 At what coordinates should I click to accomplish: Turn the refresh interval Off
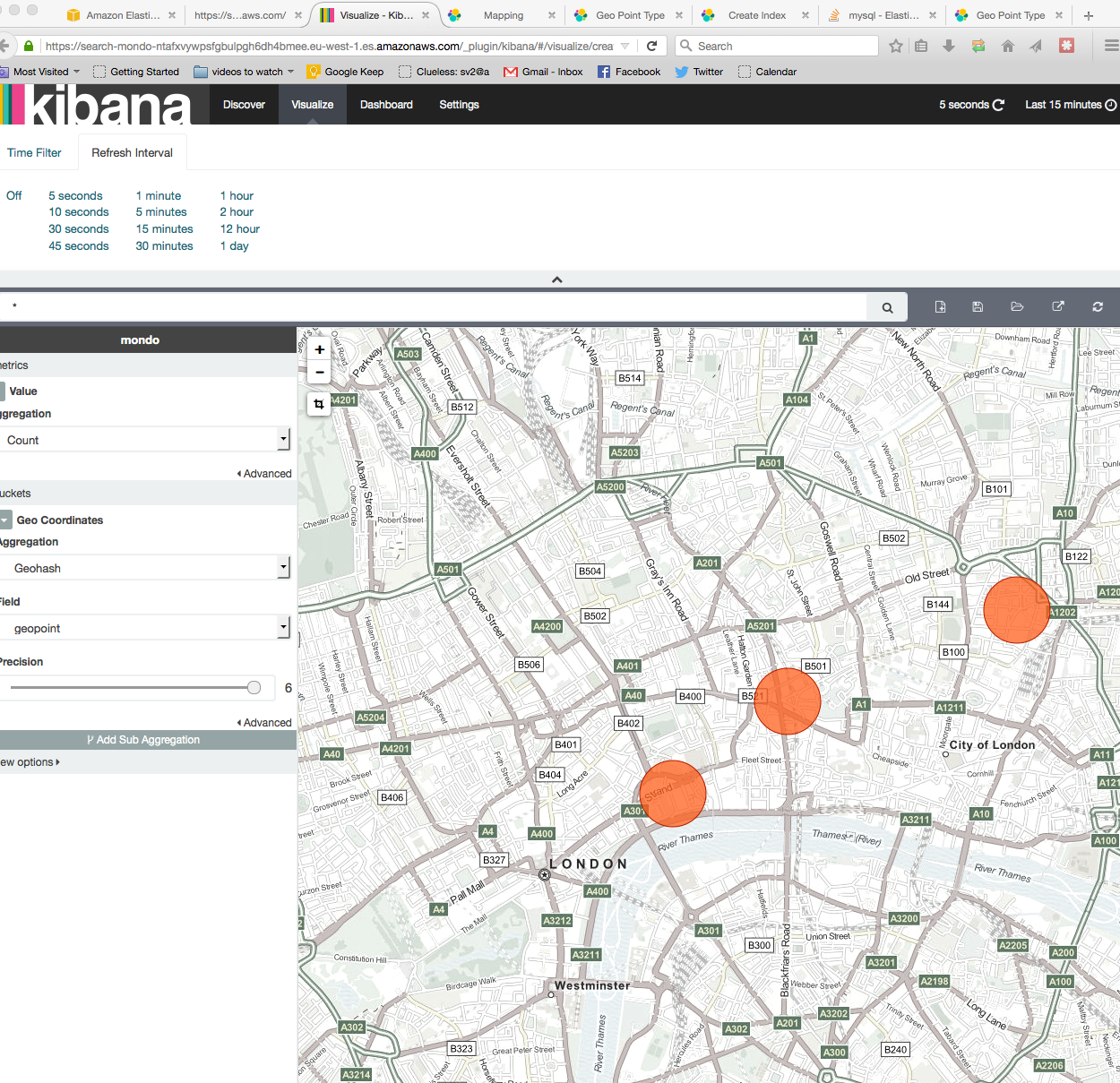[14, 196]
